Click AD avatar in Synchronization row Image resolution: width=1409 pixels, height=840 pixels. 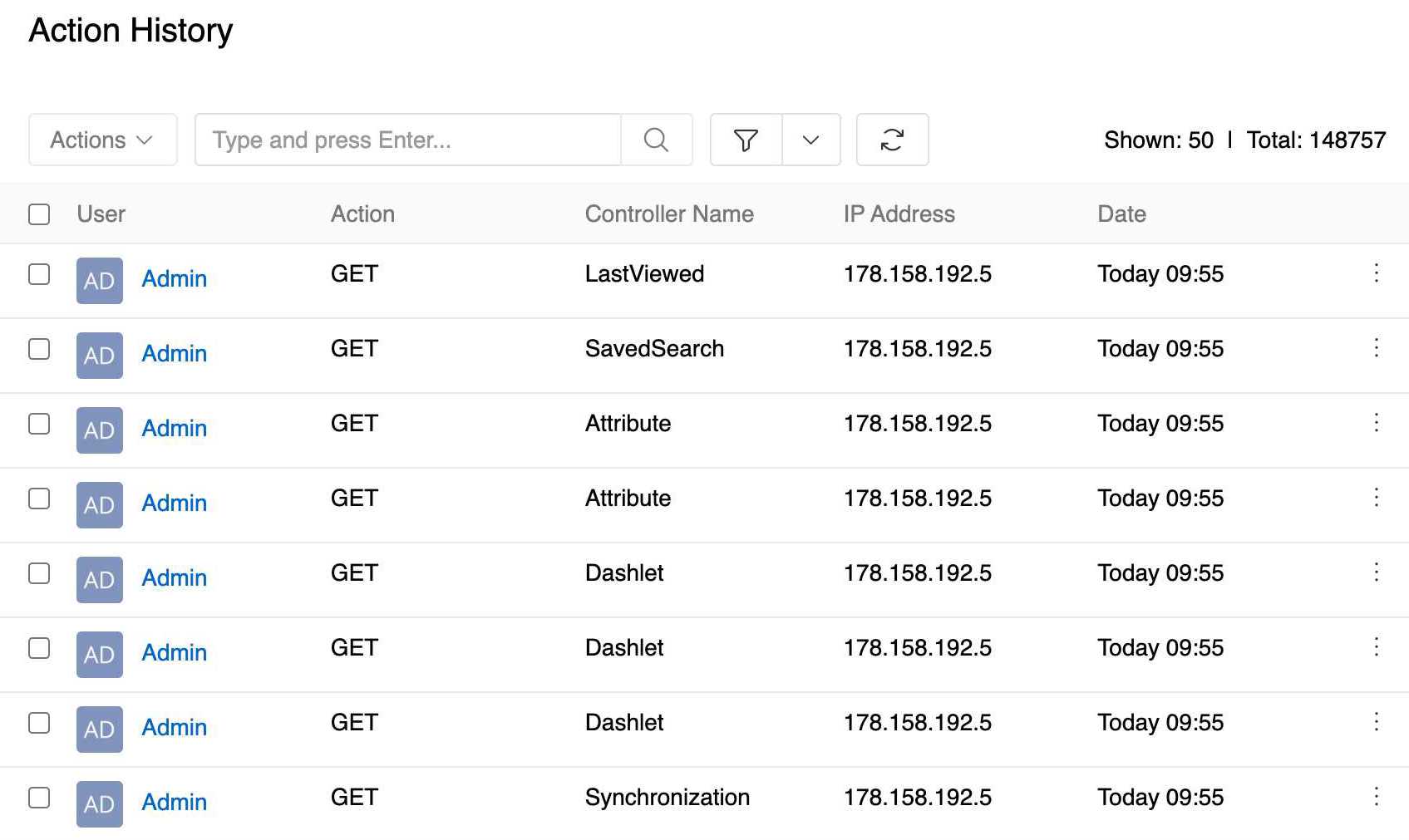100,804
